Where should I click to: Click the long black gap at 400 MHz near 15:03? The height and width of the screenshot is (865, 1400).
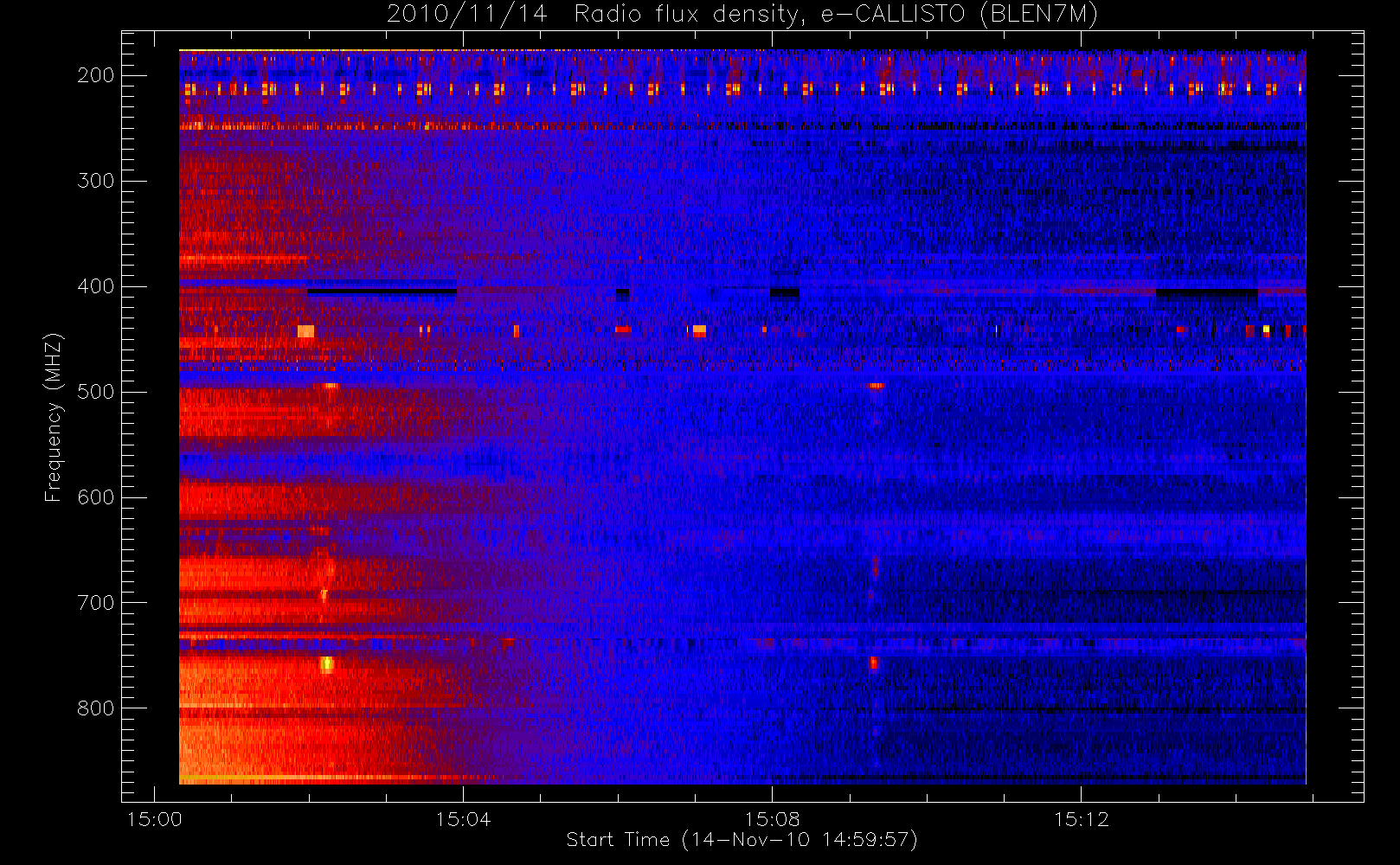pos(382,292)
